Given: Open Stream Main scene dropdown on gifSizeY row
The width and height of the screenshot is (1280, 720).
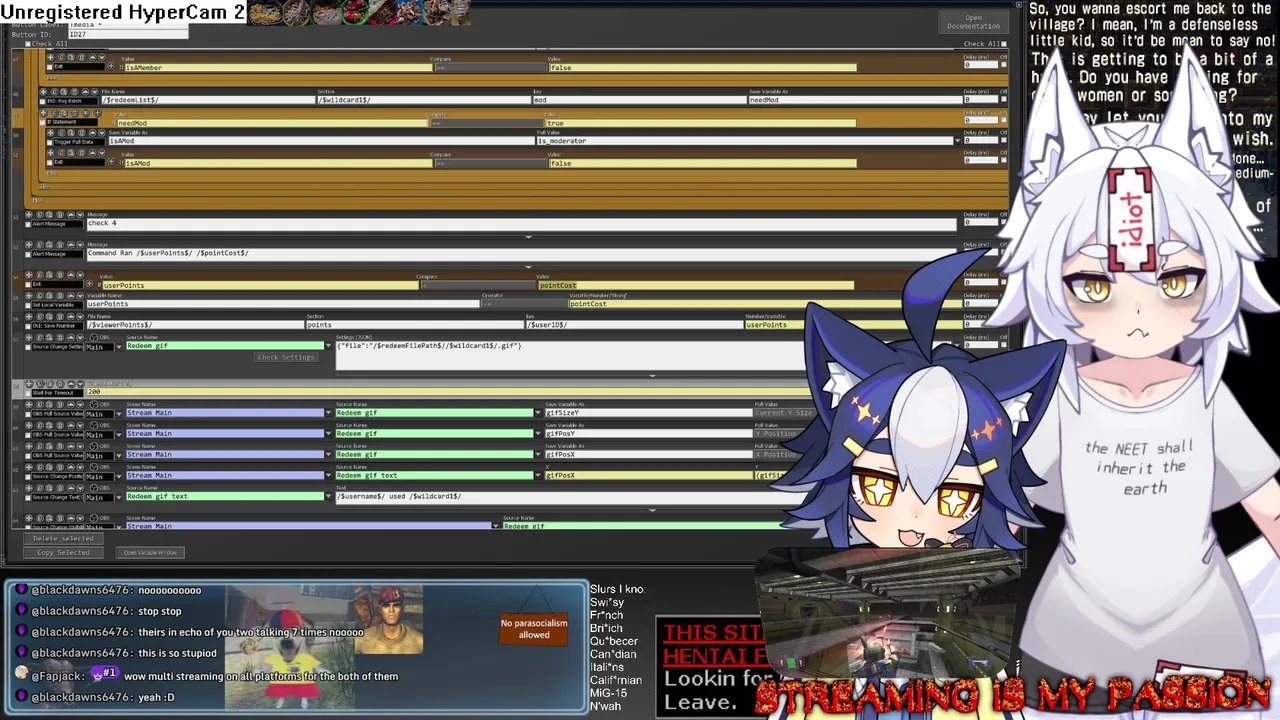Looking at the screenshot, I should (327, 413).
